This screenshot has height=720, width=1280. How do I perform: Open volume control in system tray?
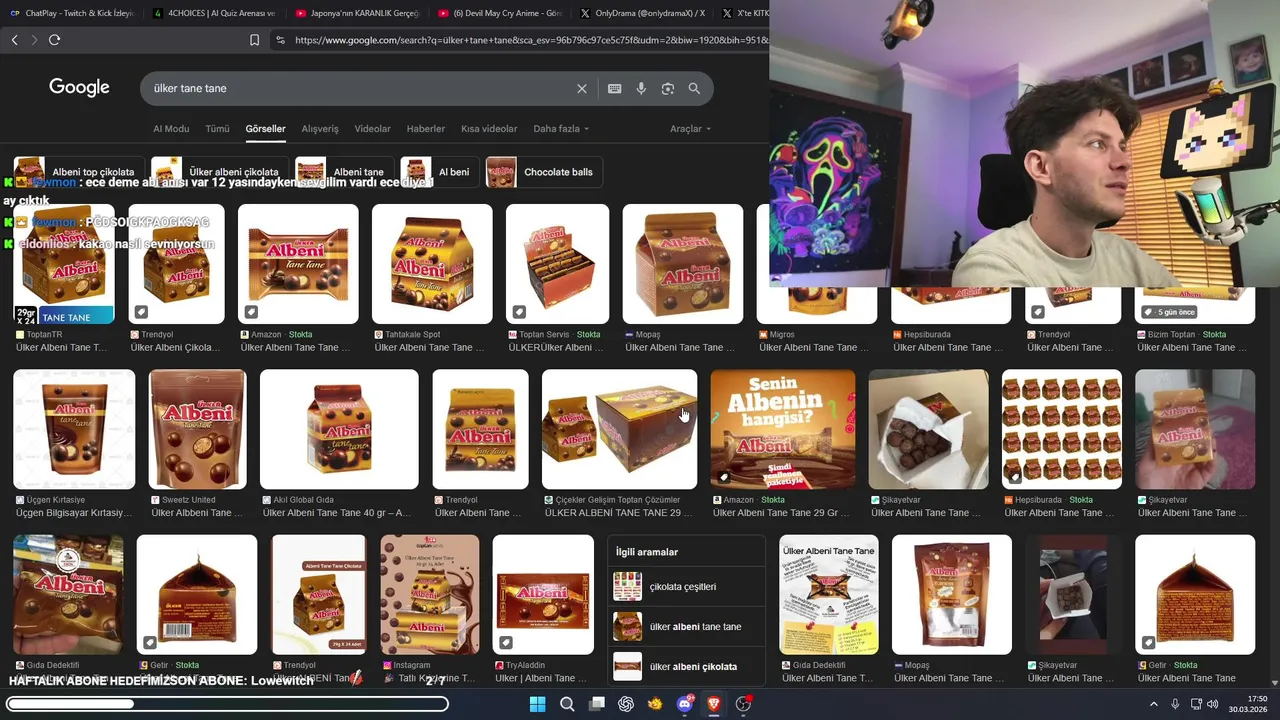(x=1213, y=704)
